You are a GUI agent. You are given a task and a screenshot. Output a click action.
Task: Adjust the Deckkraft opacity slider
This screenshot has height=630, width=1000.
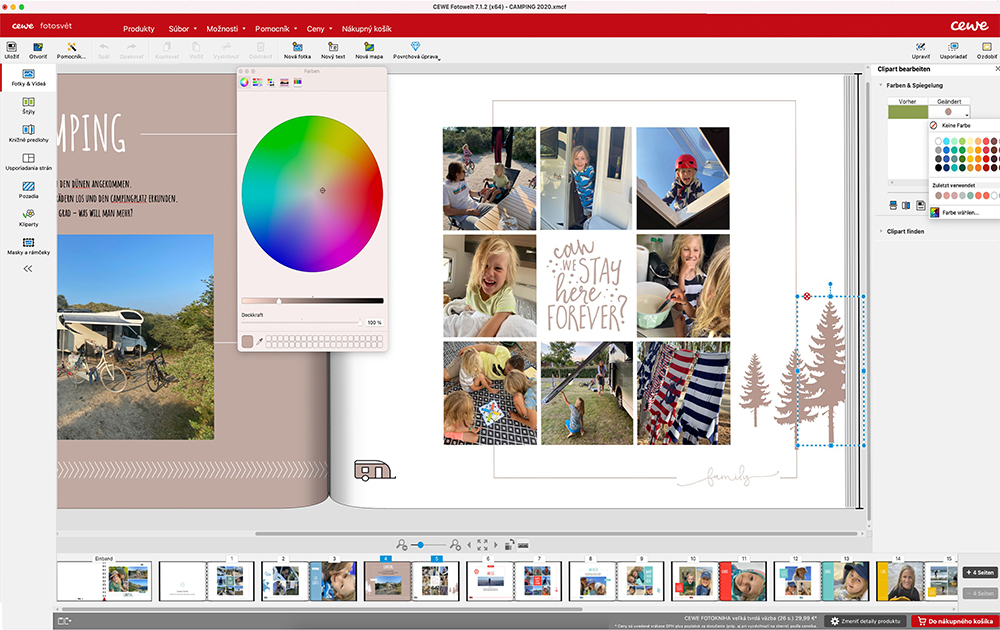360,322
